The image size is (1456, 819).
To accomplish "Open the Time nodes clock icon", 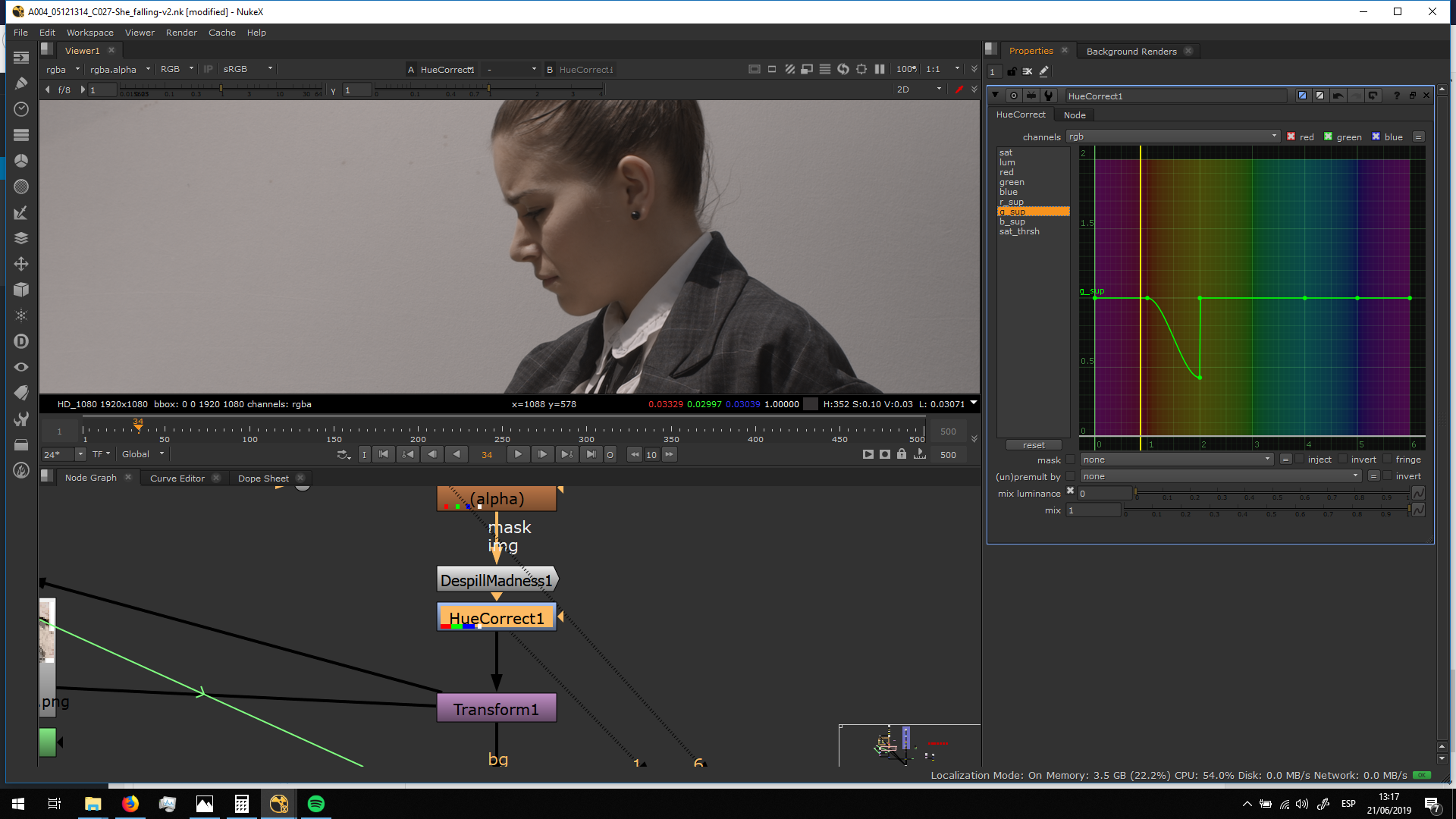I will pos(21,109).
